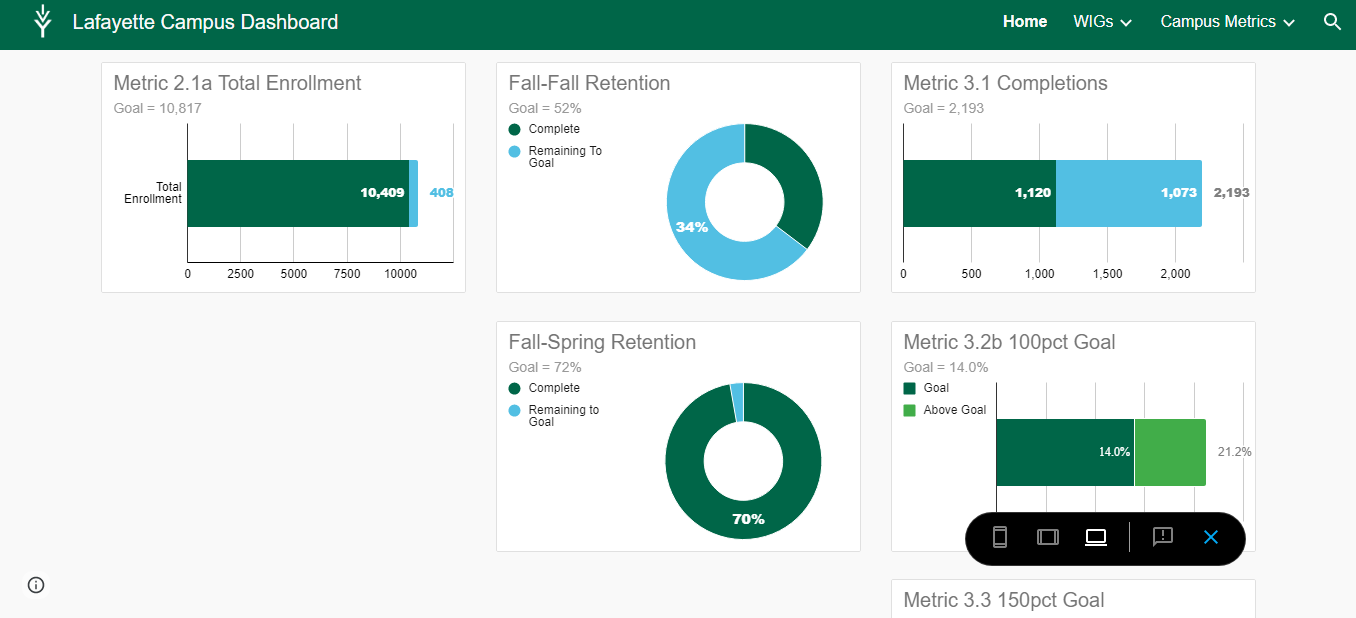This screenshot has height=618, width=1356.
Task: Click the 1,073 completions blue bar
Action: 1129,193
